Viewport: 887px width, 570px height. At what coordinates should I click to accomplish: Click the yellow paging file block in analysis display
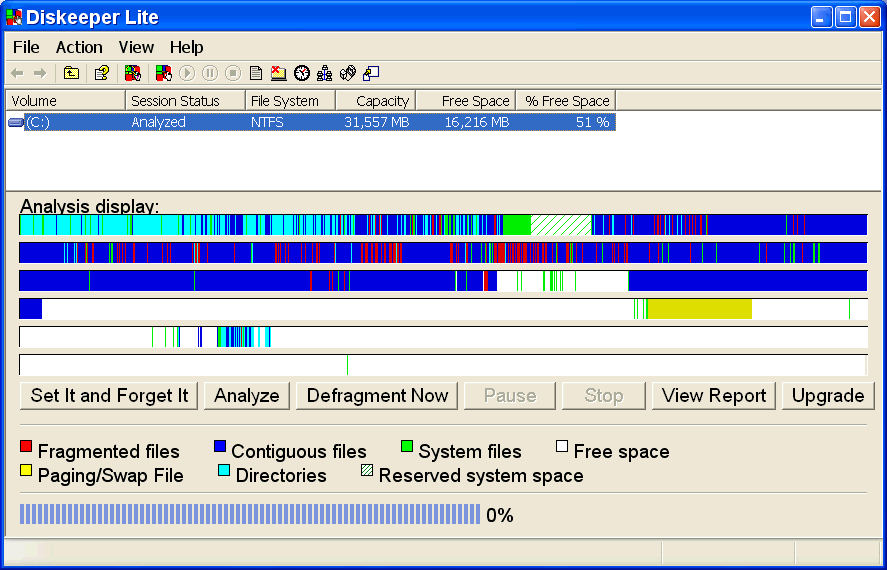(700, 309)
